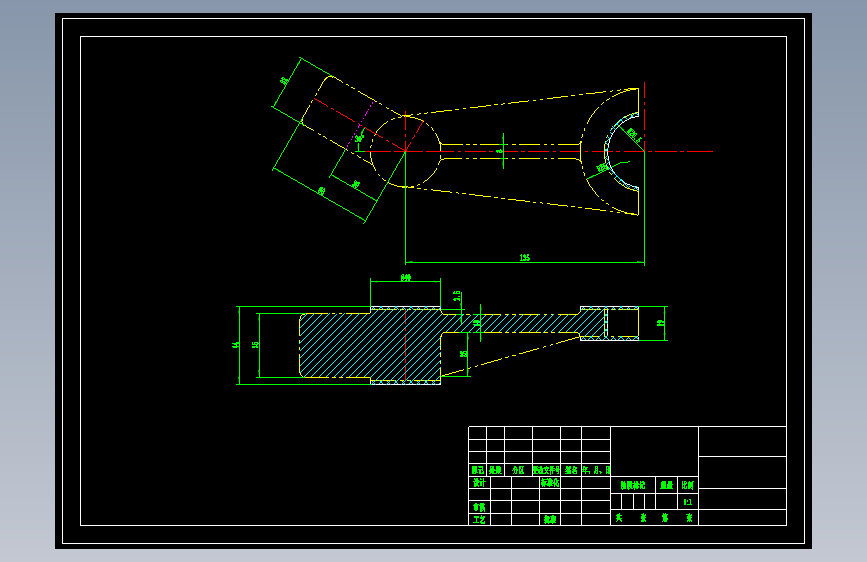
Task: Click the 重量 label cell
Action: click(667, 485)
